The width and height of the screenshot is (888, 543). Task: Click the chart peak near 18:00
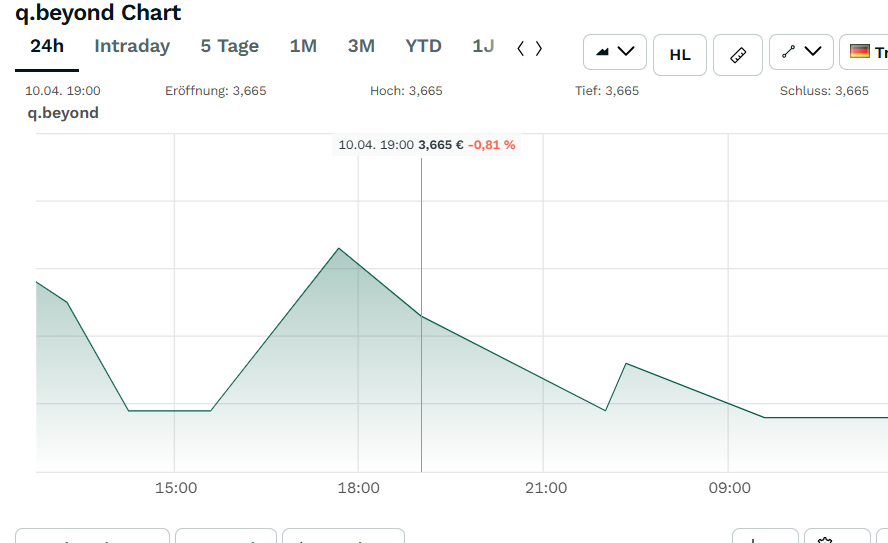pyautogui.click(x=339, y=248)
